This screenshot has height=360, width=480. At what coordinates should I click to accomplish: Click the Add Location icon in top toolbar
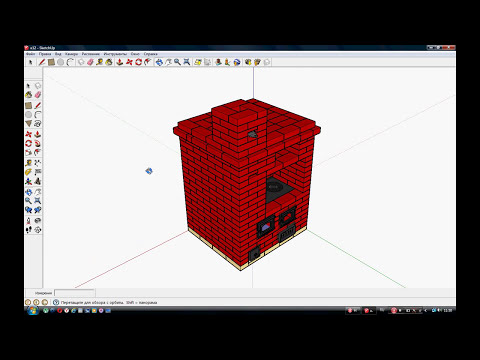point(198,62)
